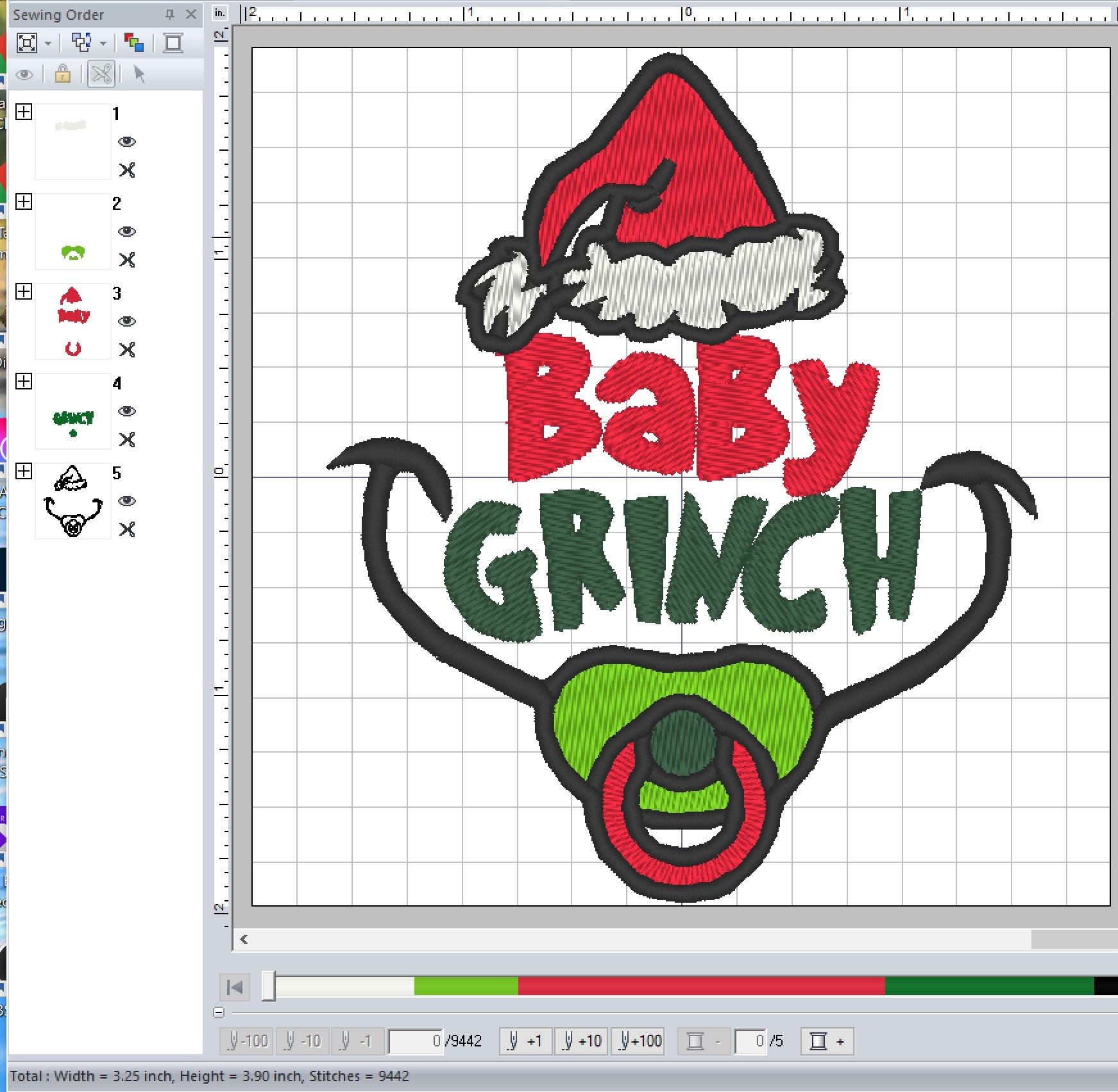Advance 1 stitch forward
The width and height of the screenshot is (1118, 1092).
pos(525,1041)
